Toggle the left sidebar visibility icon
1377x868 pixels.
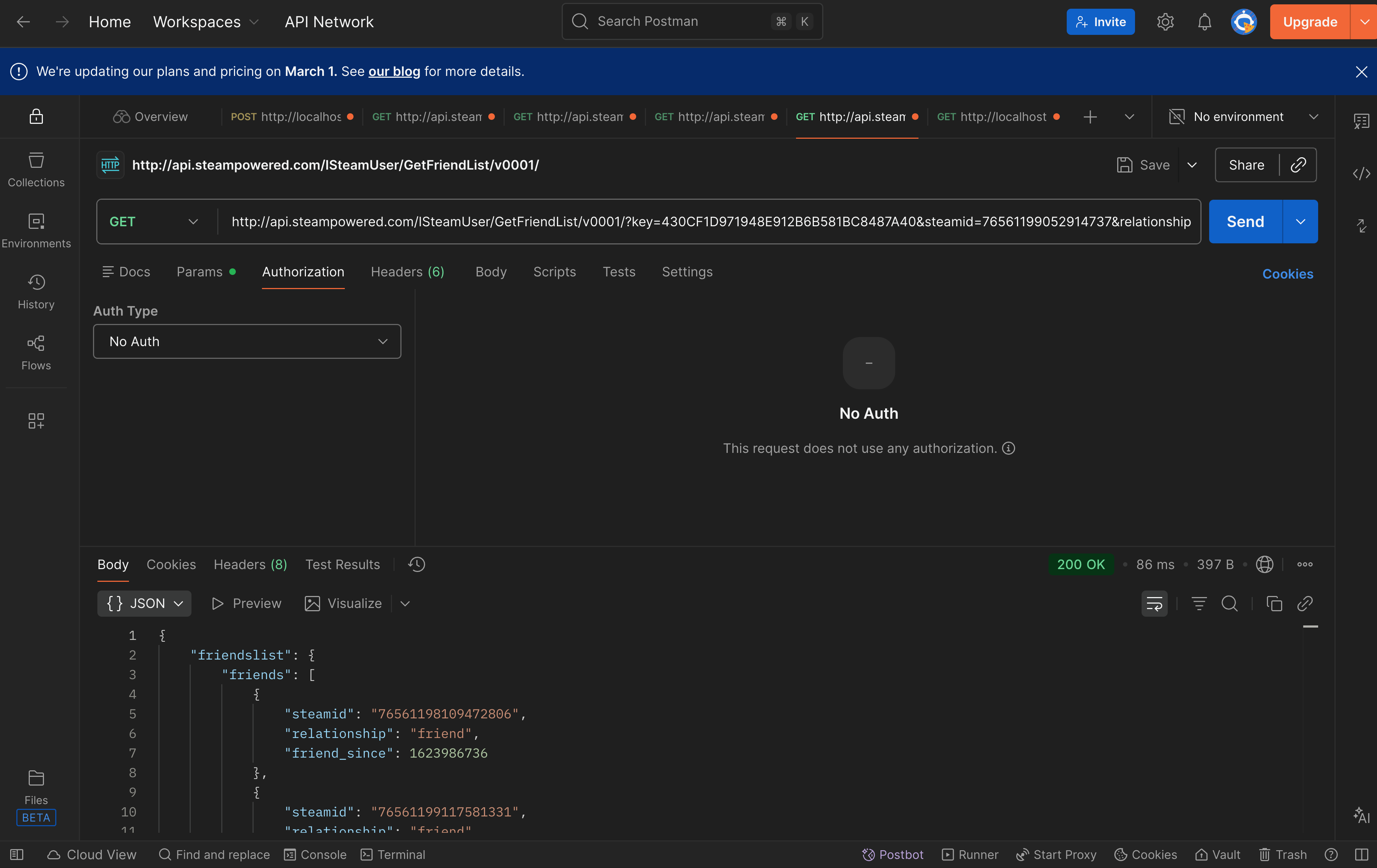(17, 854)
